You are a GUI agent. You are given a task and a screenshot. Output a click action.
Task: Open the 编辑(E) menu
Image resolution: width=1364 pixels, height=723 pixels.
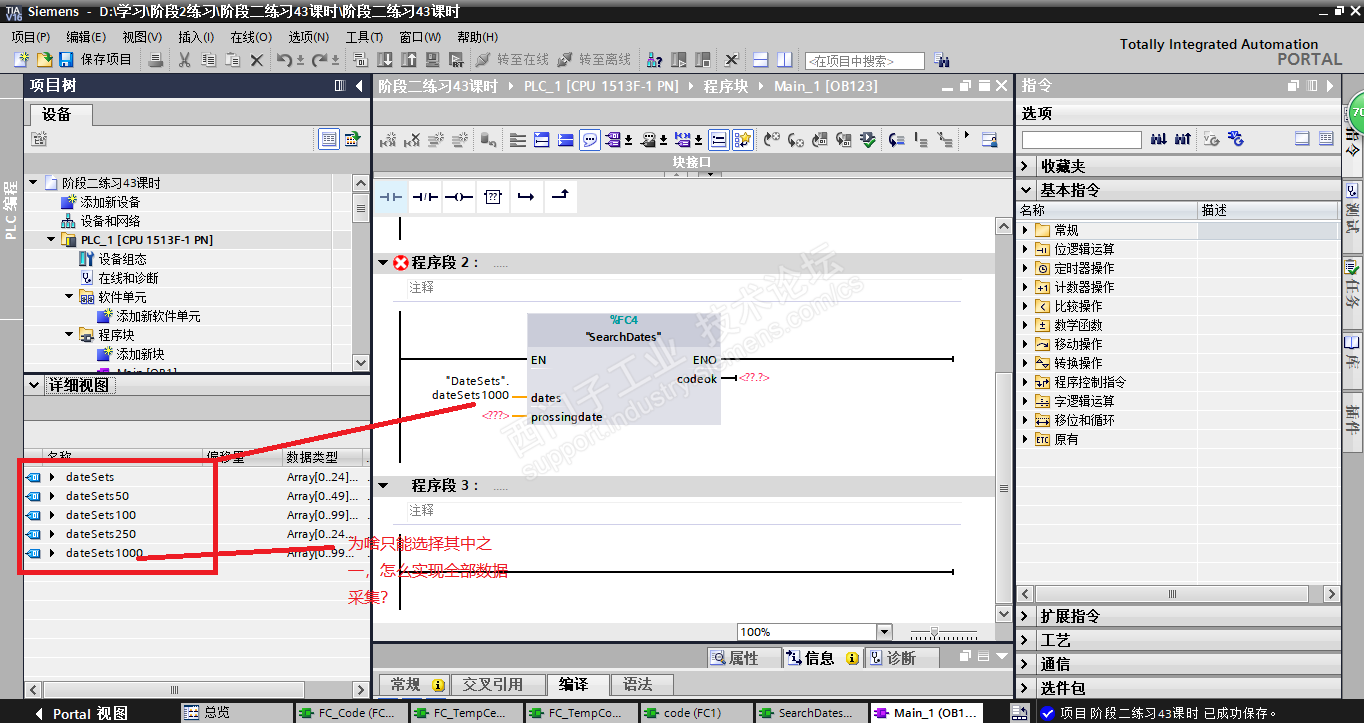(x=86, y=37)
